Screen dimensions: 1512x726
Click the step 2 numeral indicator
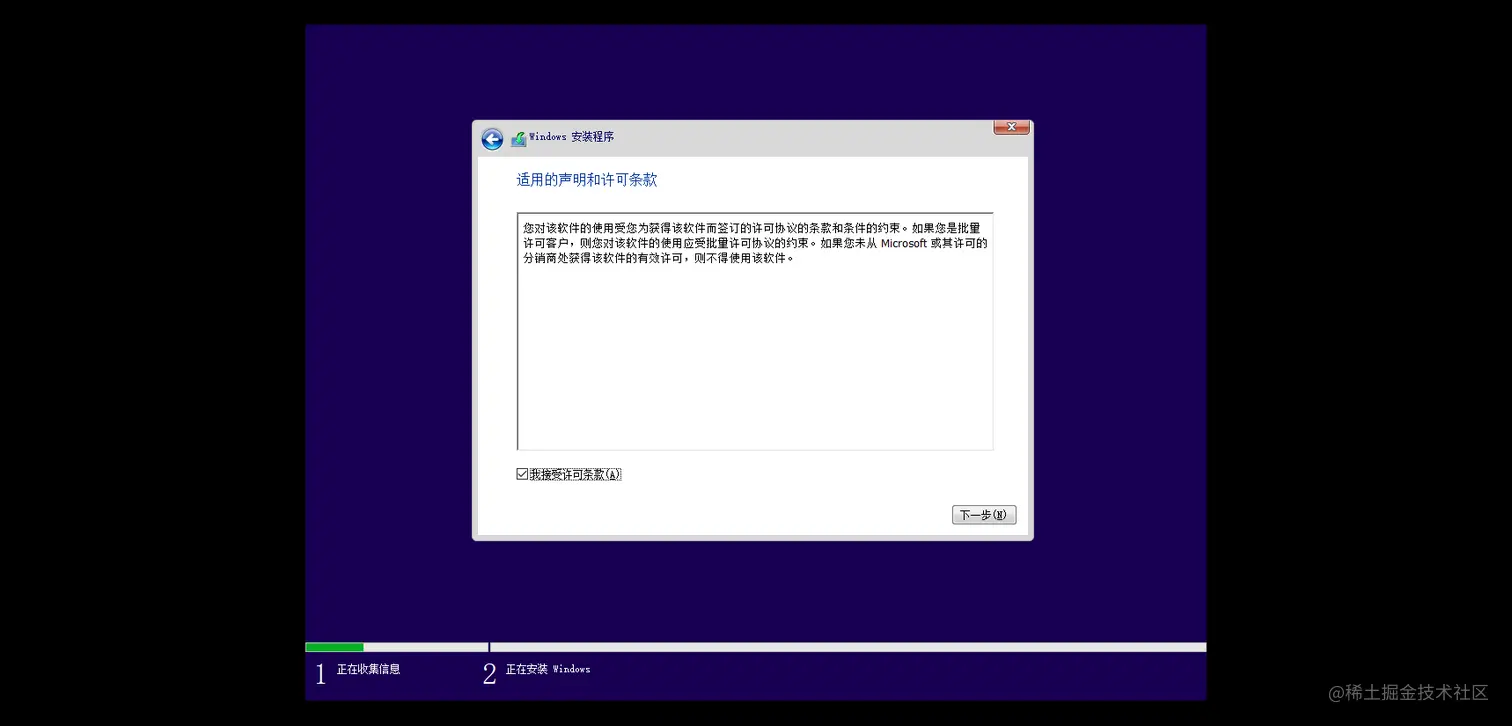click(x=489, y=673)
